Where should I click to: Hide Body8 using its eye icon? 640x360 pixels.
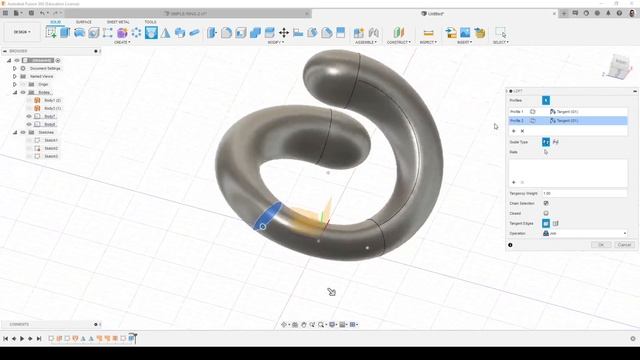pyautogui.click(x=29, y=124)
